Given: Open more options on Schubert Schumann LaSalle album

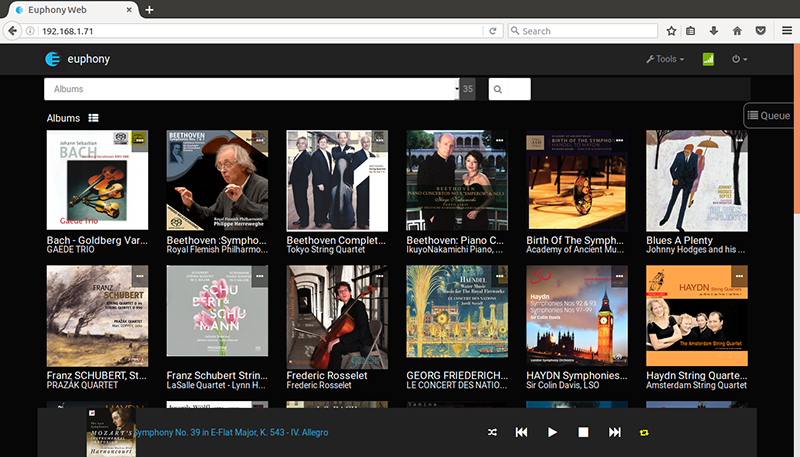Looking at the screenshot, I should (260, 276).
